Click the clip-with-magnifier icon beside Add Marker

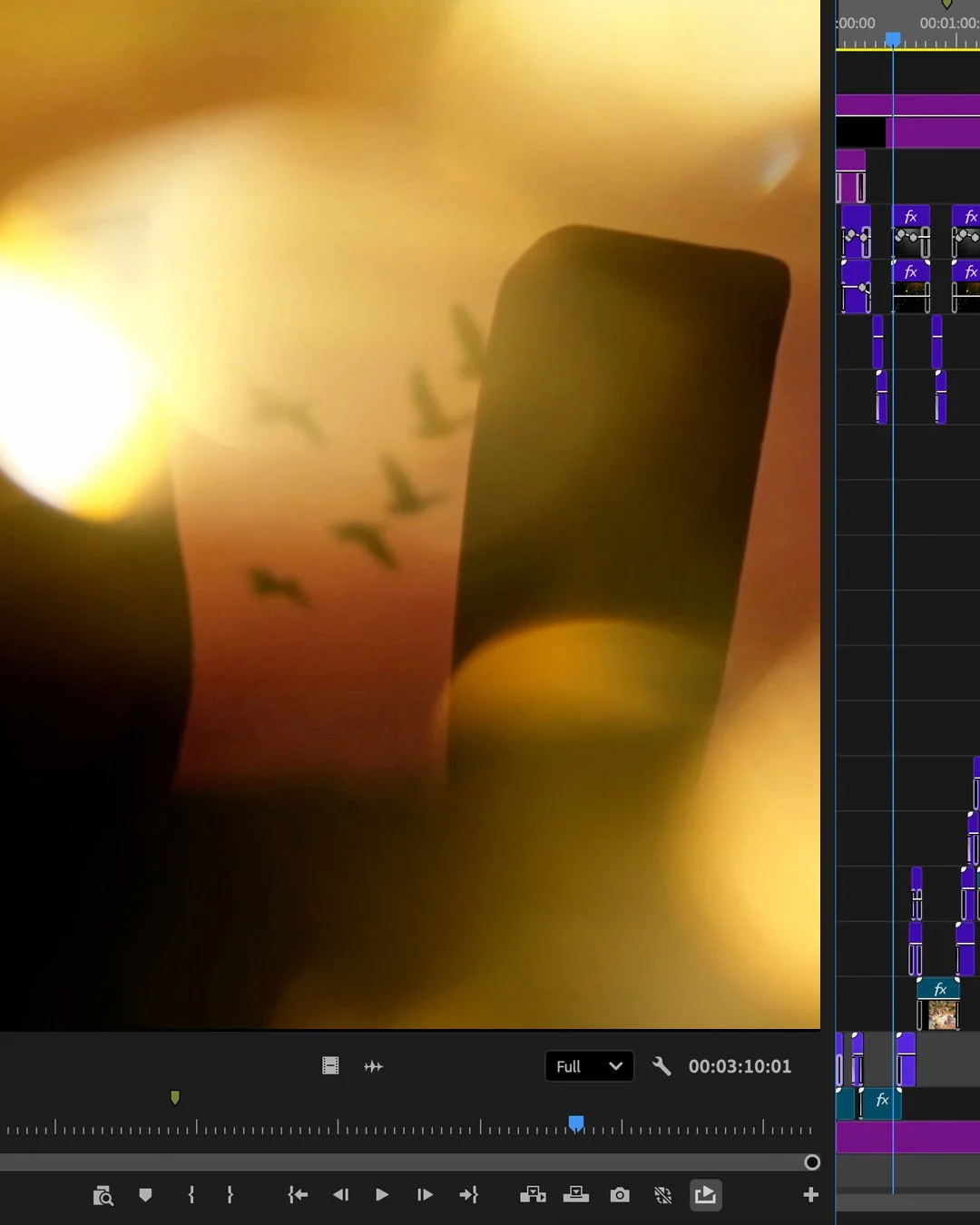[103, 1196]
